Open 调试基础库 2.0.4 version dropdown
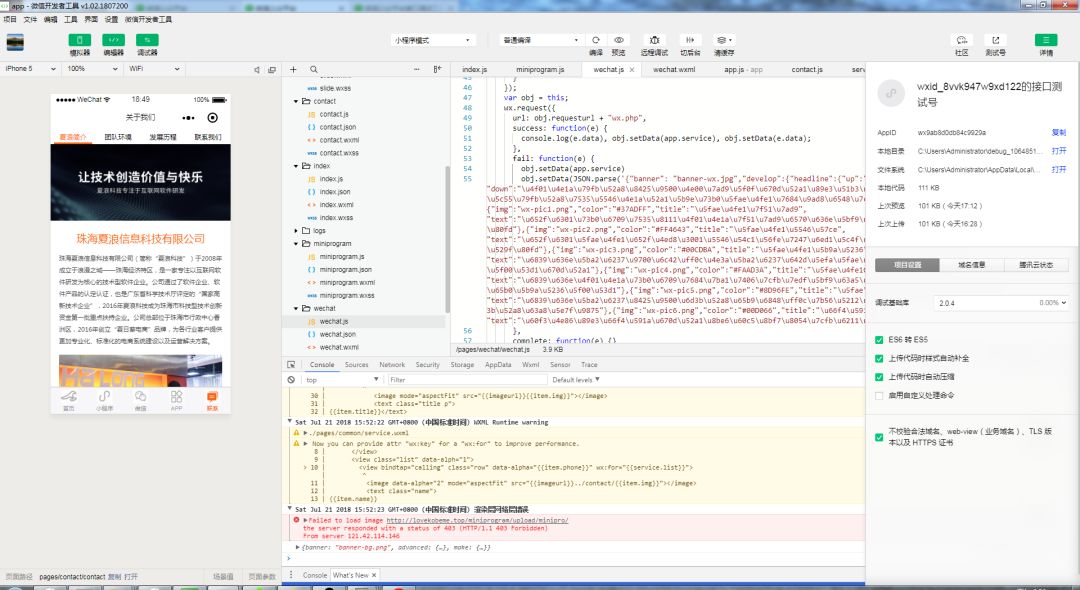The height and width of the screenshot is (590, 1080). [1001, 303]
